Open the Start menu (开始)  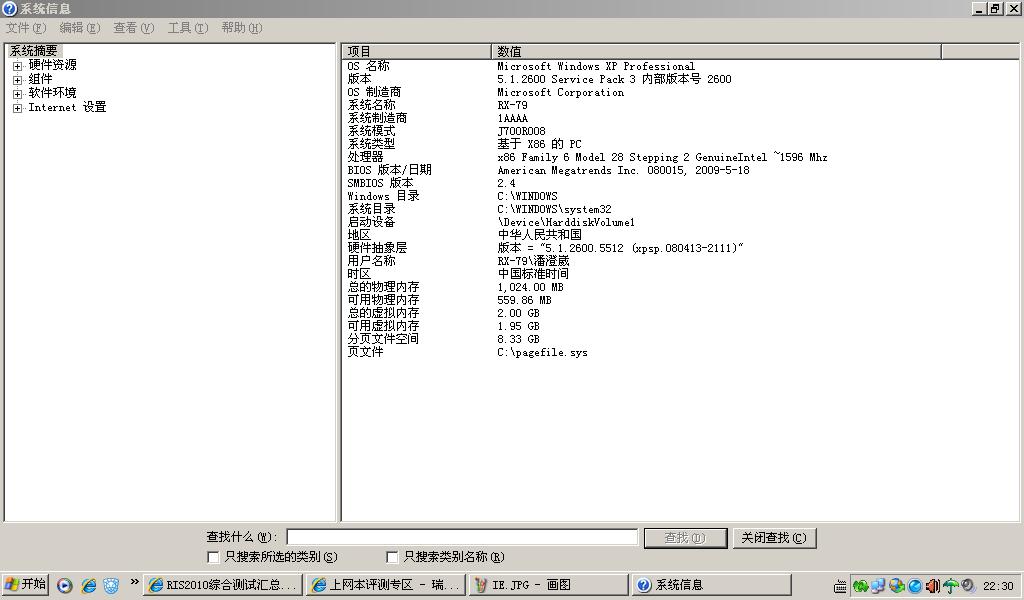25,584
